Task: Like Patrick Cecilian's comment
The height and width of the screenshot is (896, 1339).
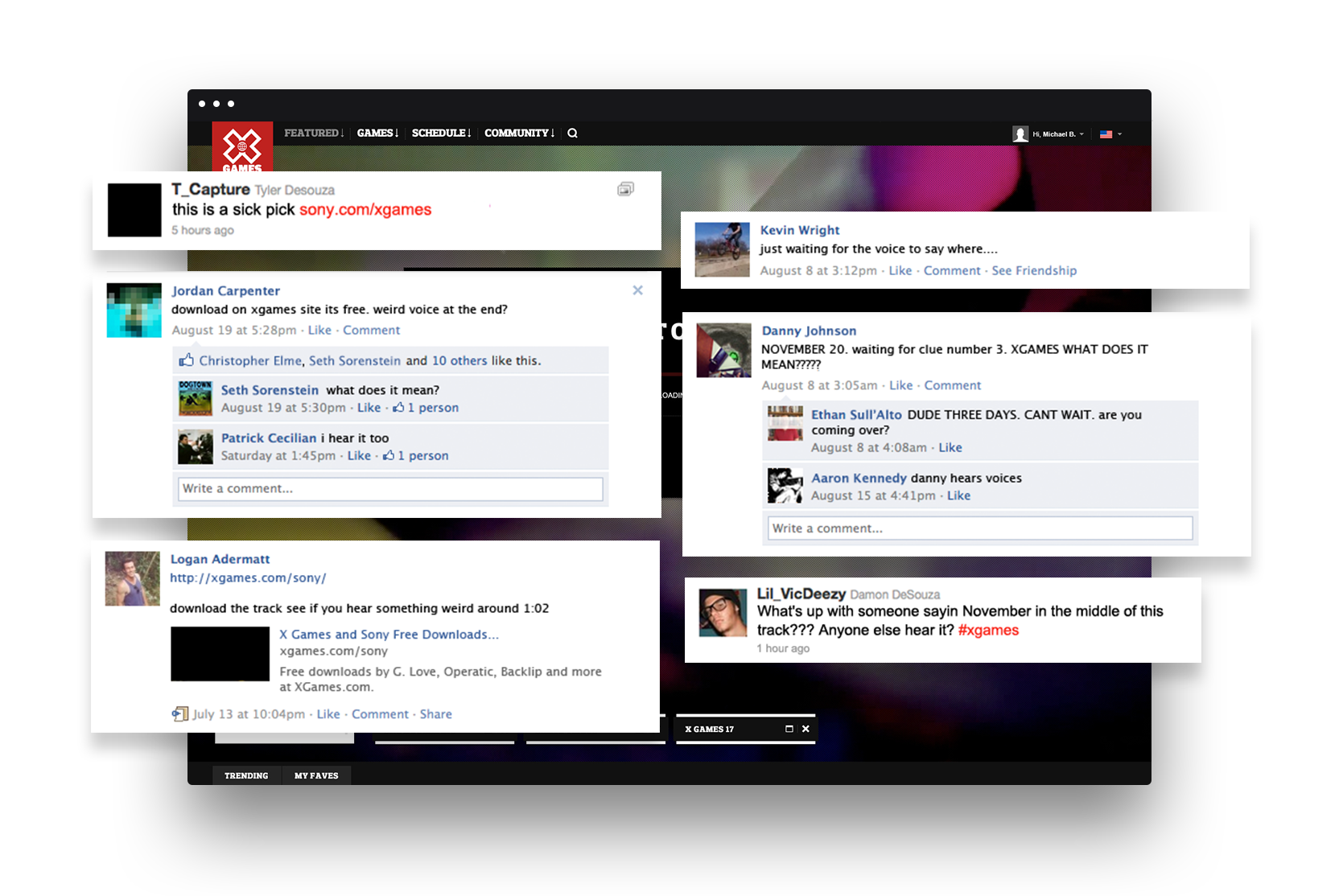Action: 359,455
